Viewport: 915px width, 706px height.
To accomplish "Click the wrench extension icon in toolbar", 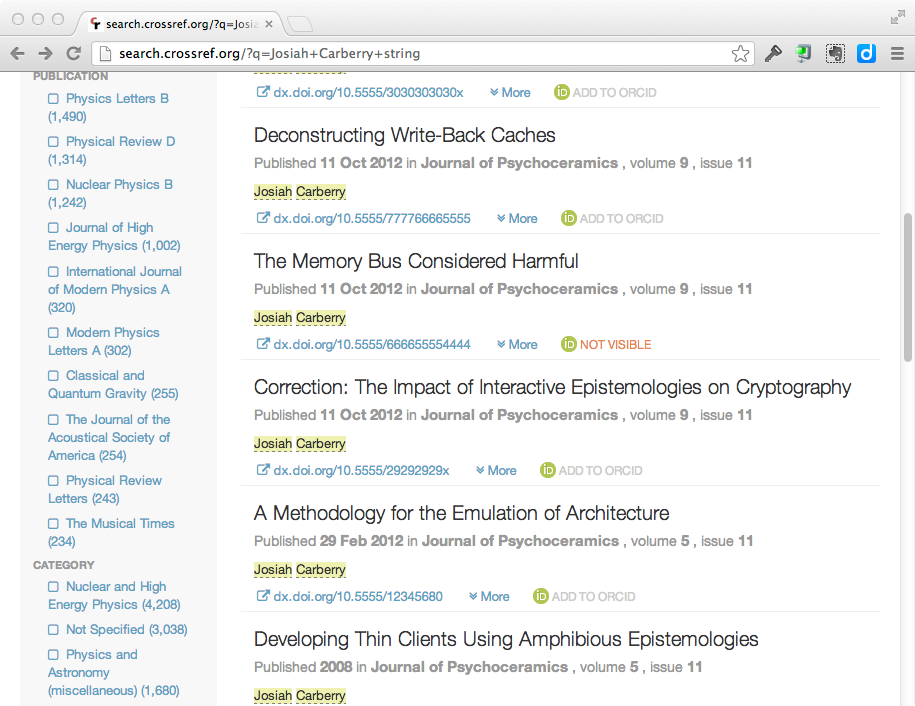I will pos(773,54).
